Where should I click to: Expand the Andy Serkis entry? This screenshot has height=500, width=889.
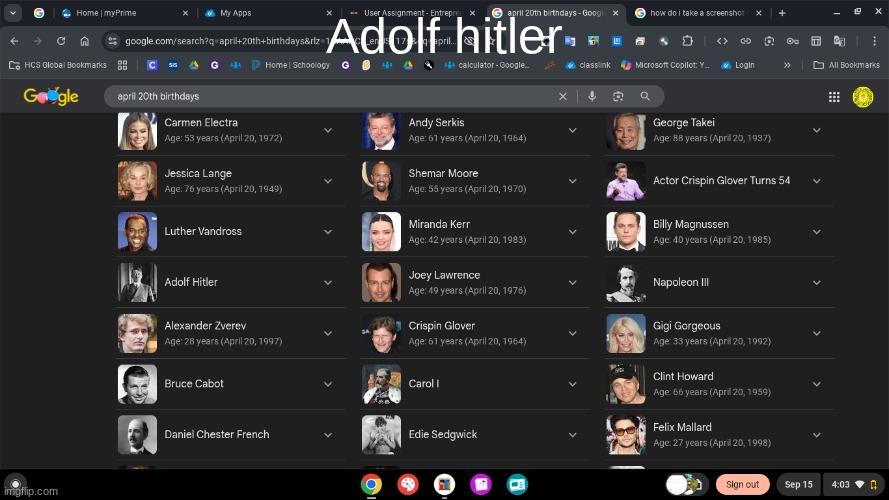click(x=573, y=130)
